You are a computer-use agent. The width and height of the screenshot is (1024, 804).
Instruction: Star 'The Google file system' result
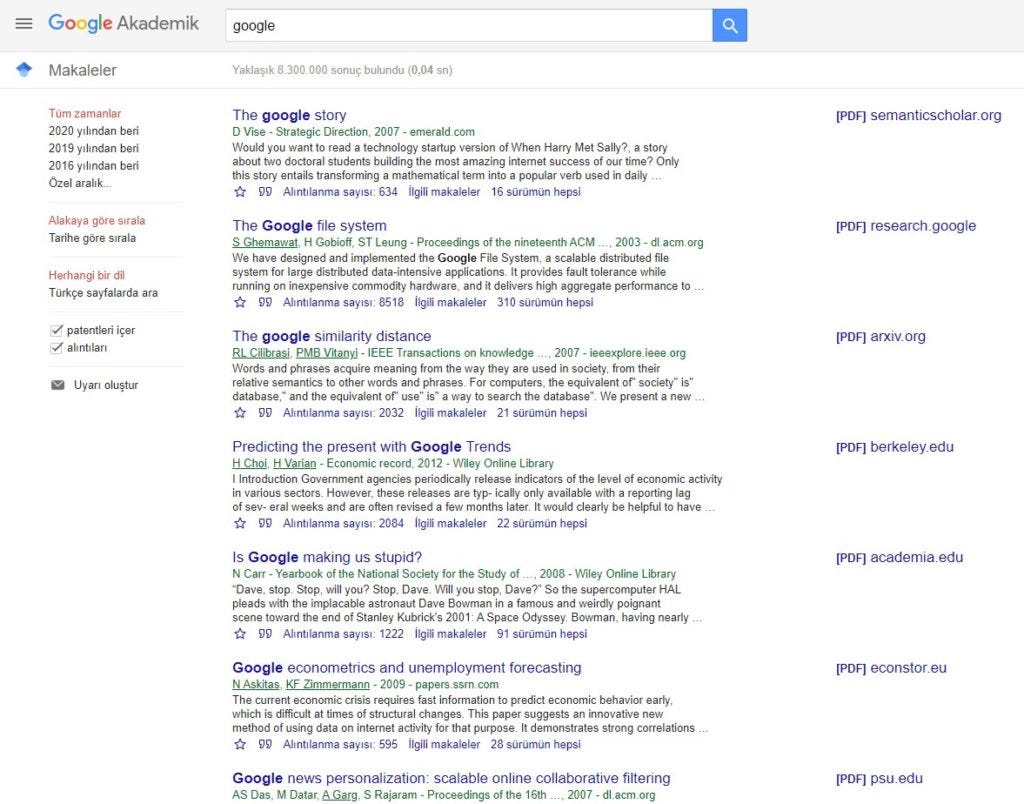click(240, 302)
